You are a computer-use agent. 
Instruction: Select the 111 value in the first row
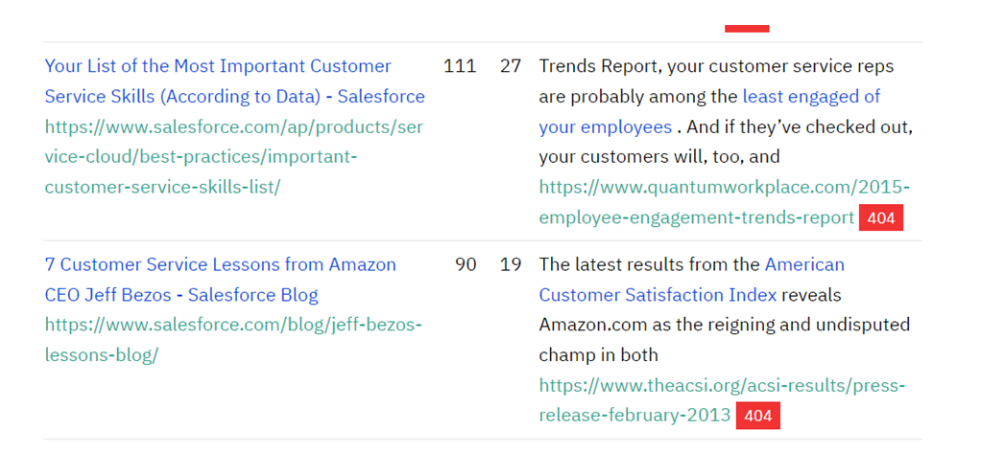point(460,66)
